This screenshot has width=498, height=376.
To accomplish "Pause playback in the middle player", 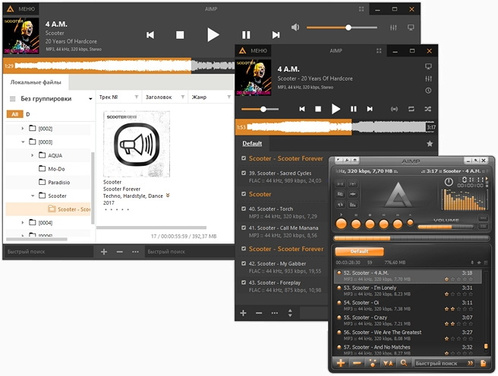I will (353, 109).
